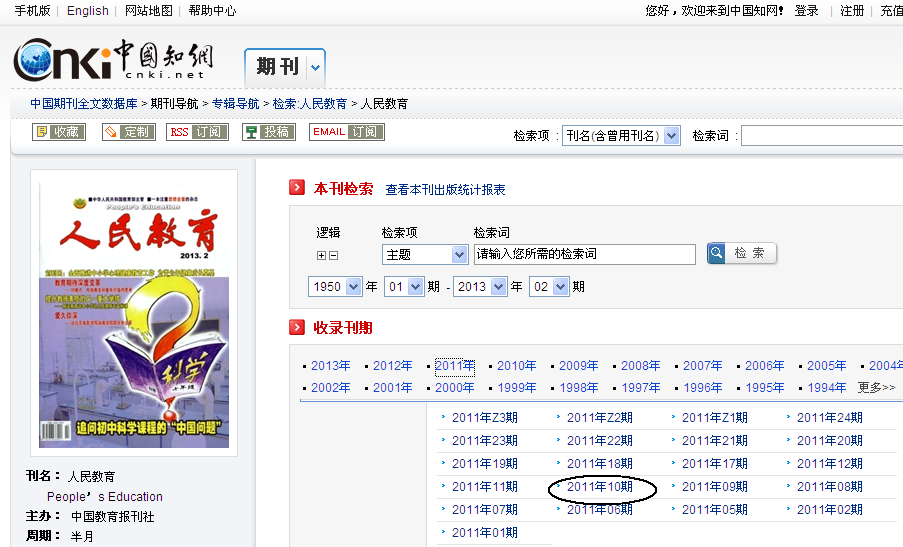903x547 pixels.
Task: Open issue 2011年Z1期
Action: [715, 417]
